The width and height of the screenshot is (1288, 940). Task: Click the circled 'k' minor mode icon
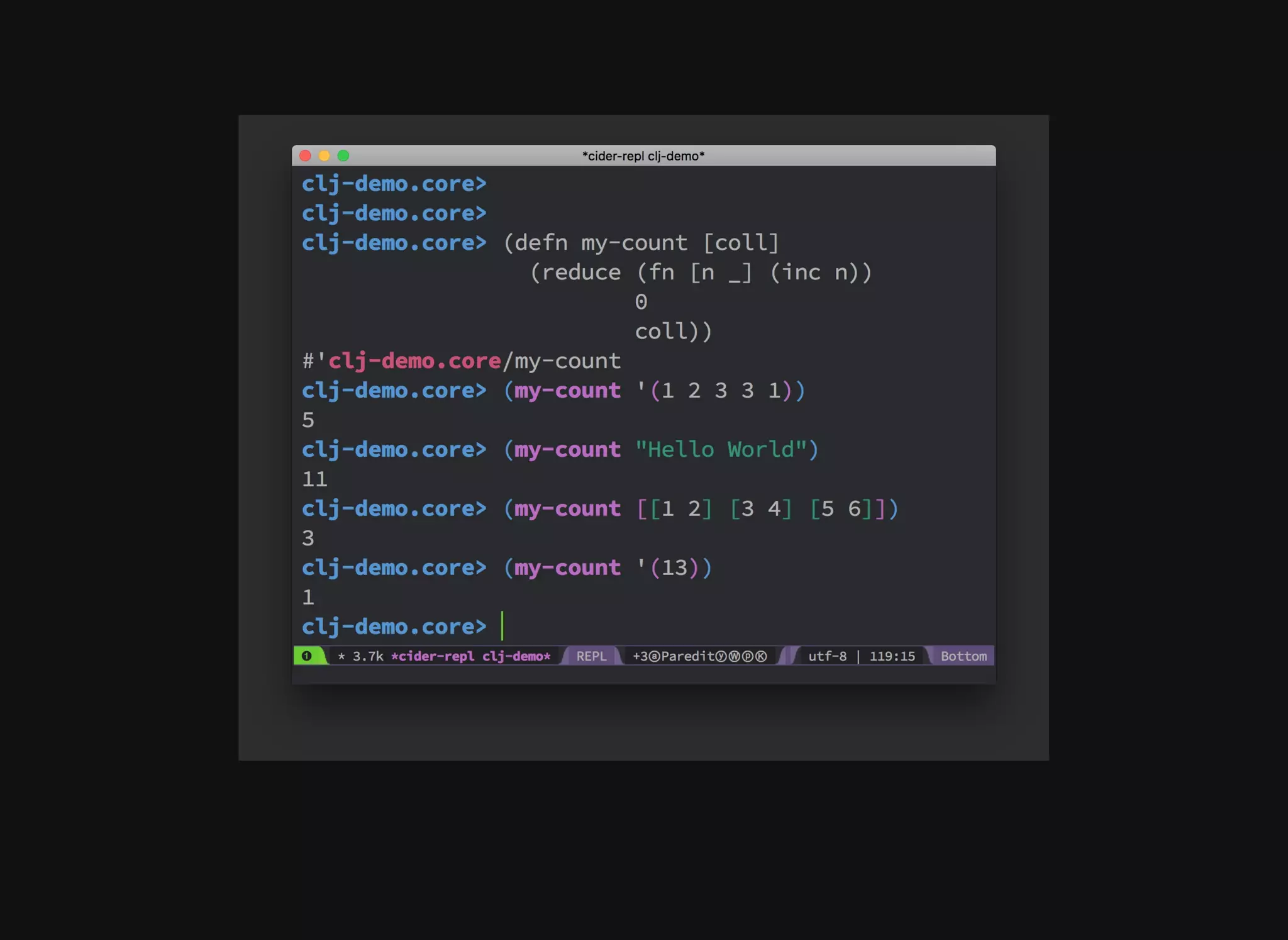click(x=761, y=656)
